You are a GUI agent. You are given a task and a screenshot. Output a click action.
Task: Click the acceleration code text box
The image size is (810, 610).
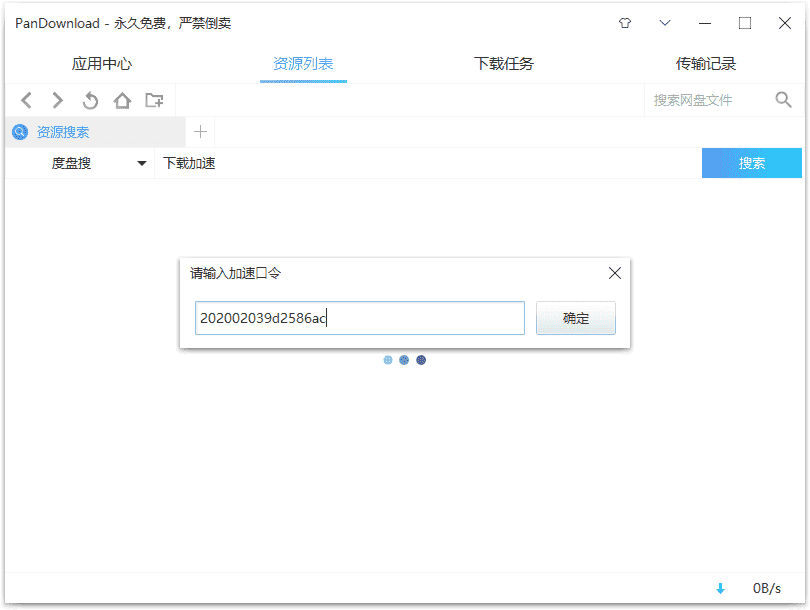(x=360, y=318)
